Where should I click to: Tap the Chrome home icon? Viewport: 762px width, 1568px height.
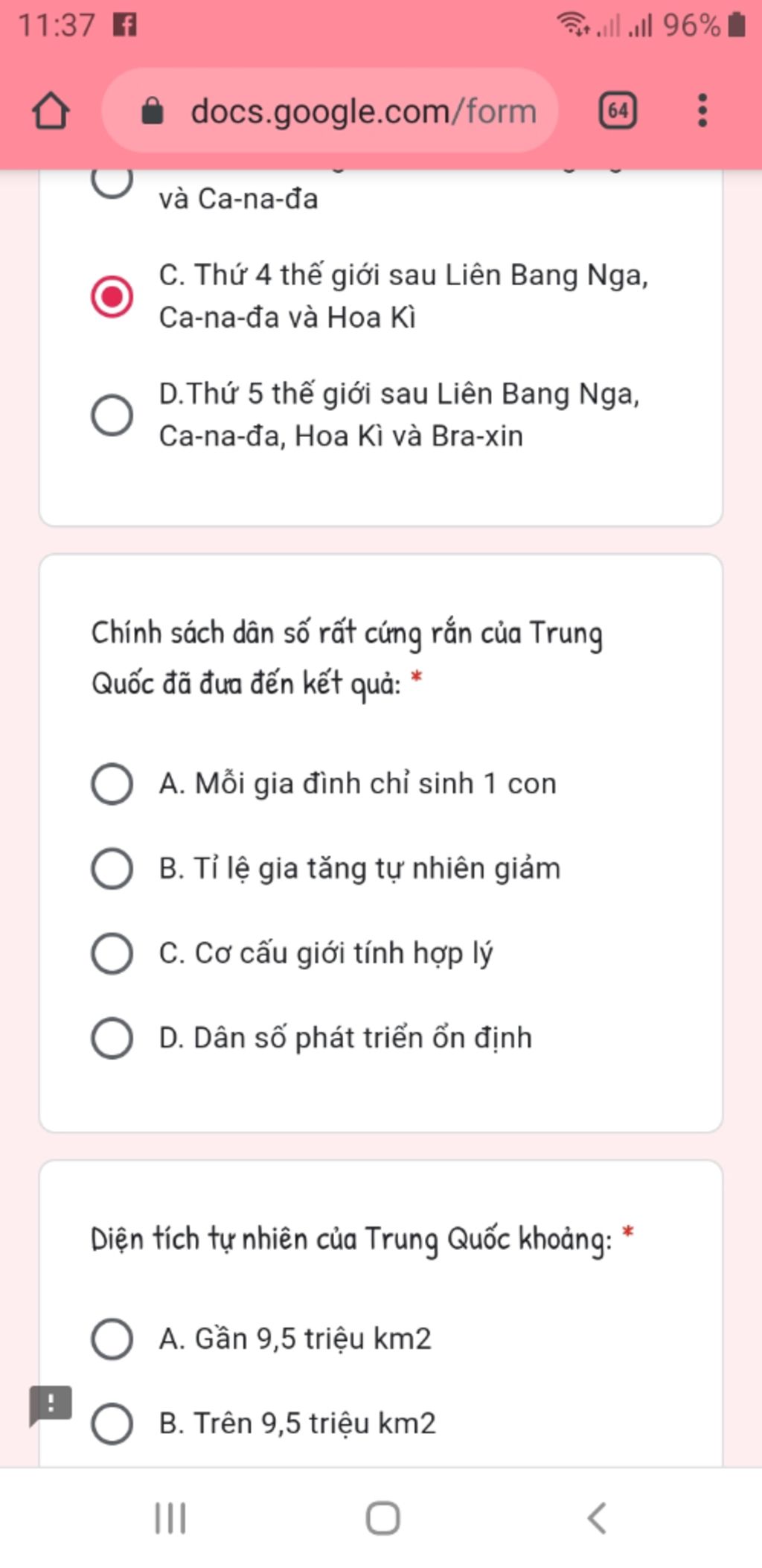[x=51, y=111]
